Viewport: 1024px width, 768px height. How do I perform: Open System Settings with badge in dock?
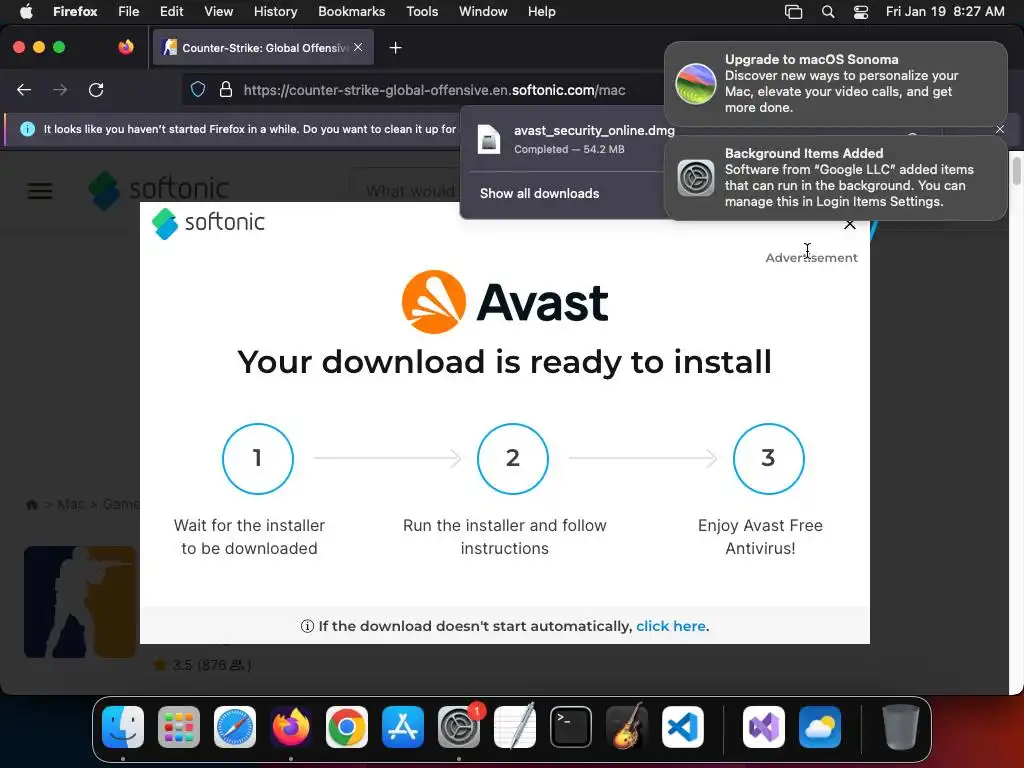click(459, 727)
